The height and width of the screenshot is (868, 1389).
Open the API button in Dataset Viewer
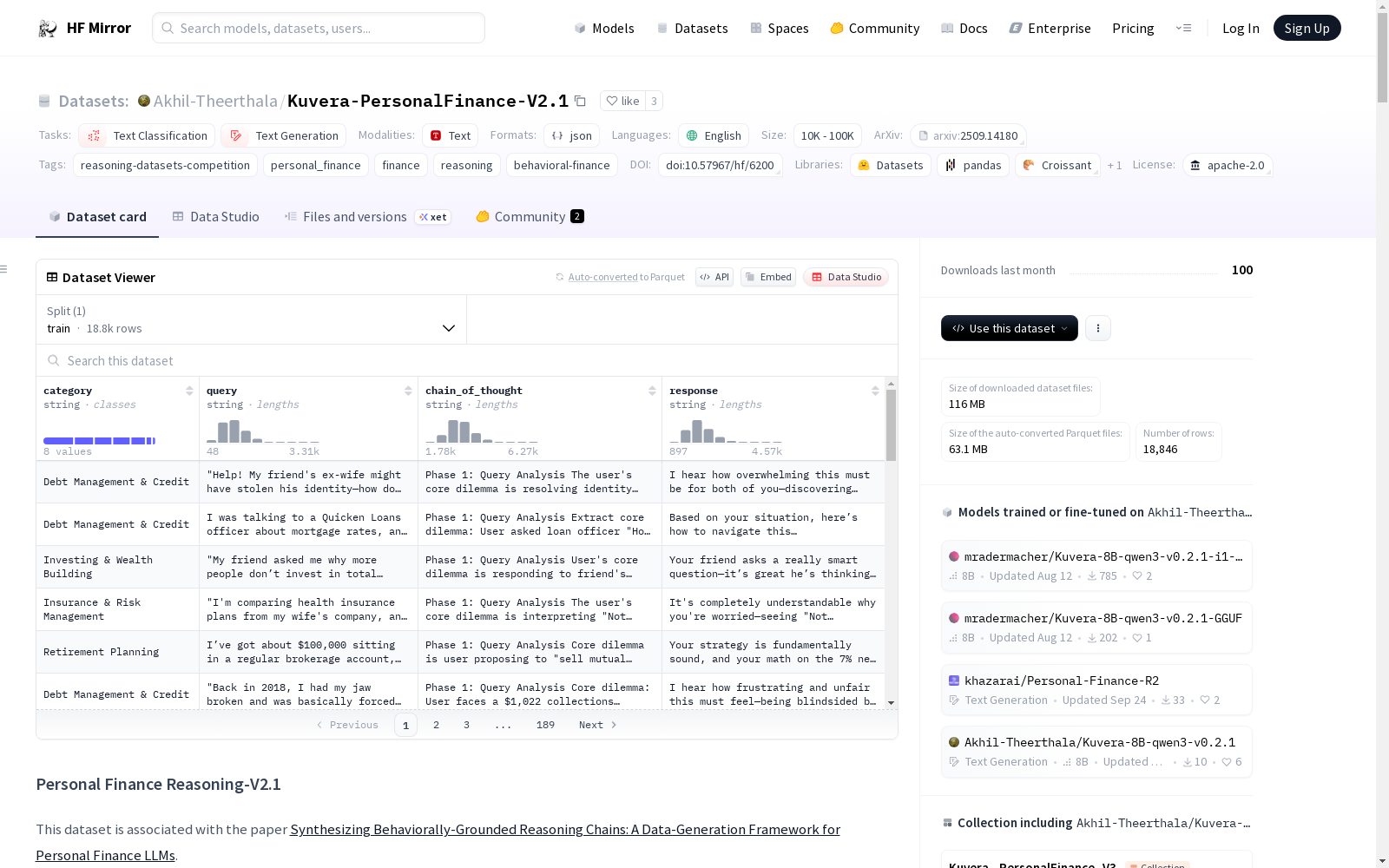point(714,277)
